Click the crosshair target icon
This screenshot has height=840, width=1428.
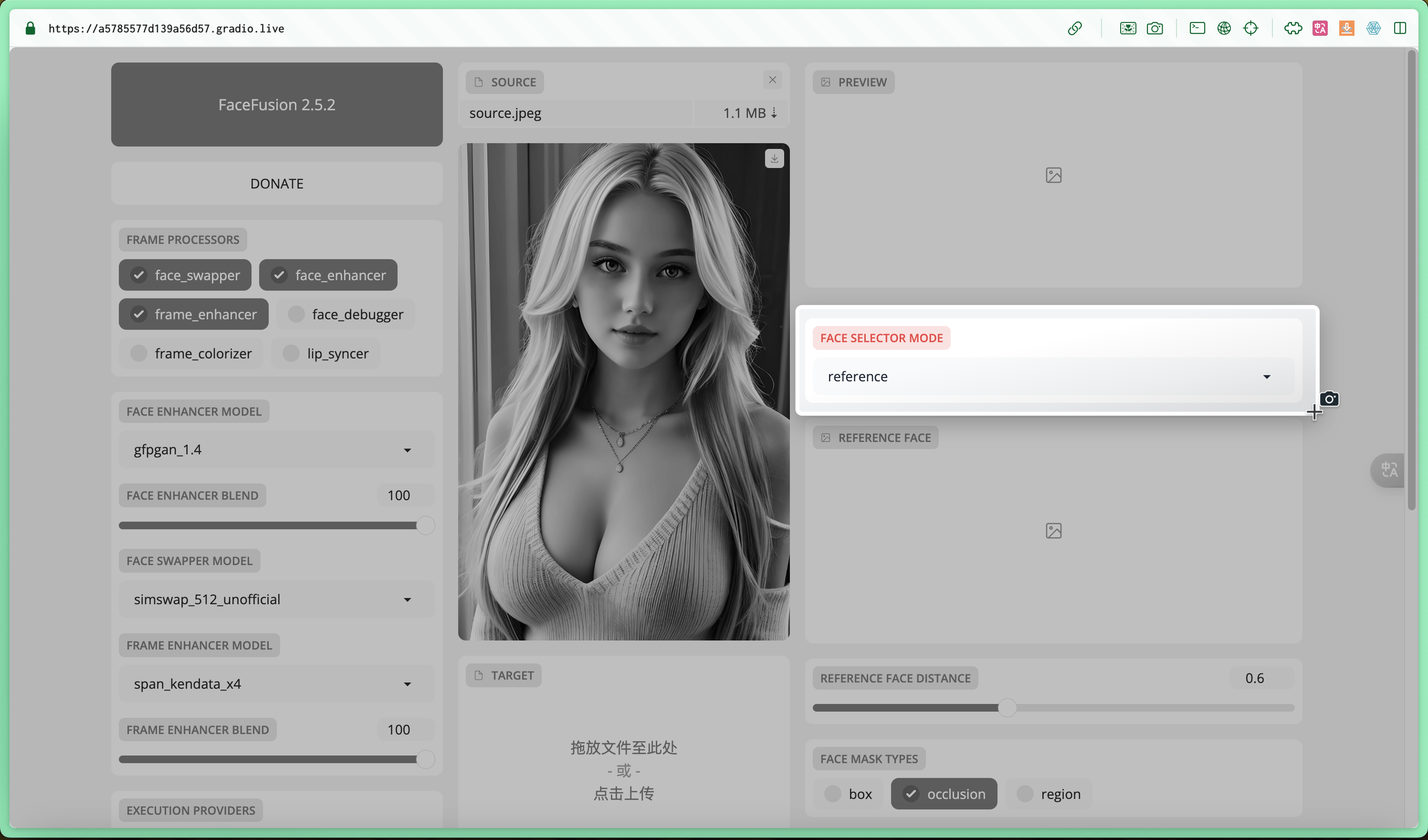[1250, 28]
